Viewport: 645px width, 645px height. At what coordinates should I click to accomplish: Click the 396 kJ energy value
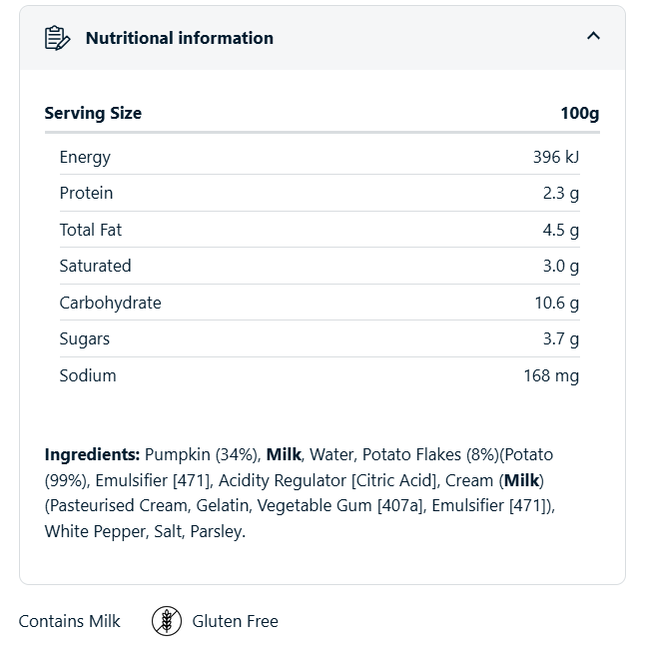(x=556, y=157)
